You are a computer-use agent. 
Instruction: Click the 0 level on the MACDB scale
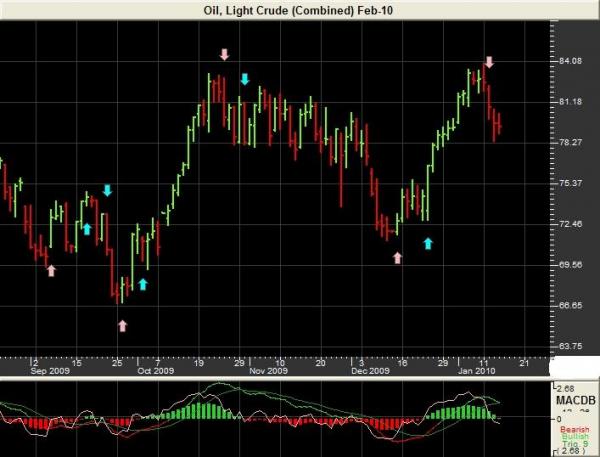559,419
